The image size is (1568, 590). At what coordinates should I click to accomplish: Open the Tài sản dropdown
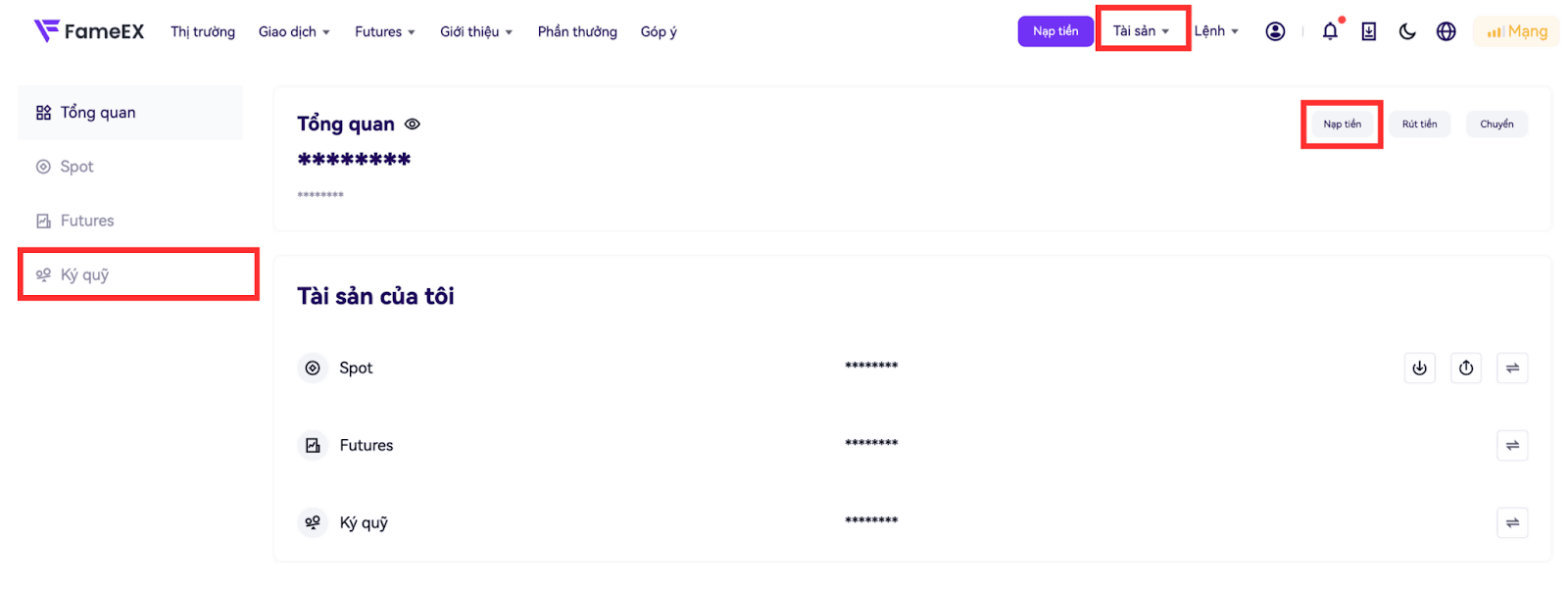point(1142,31)
